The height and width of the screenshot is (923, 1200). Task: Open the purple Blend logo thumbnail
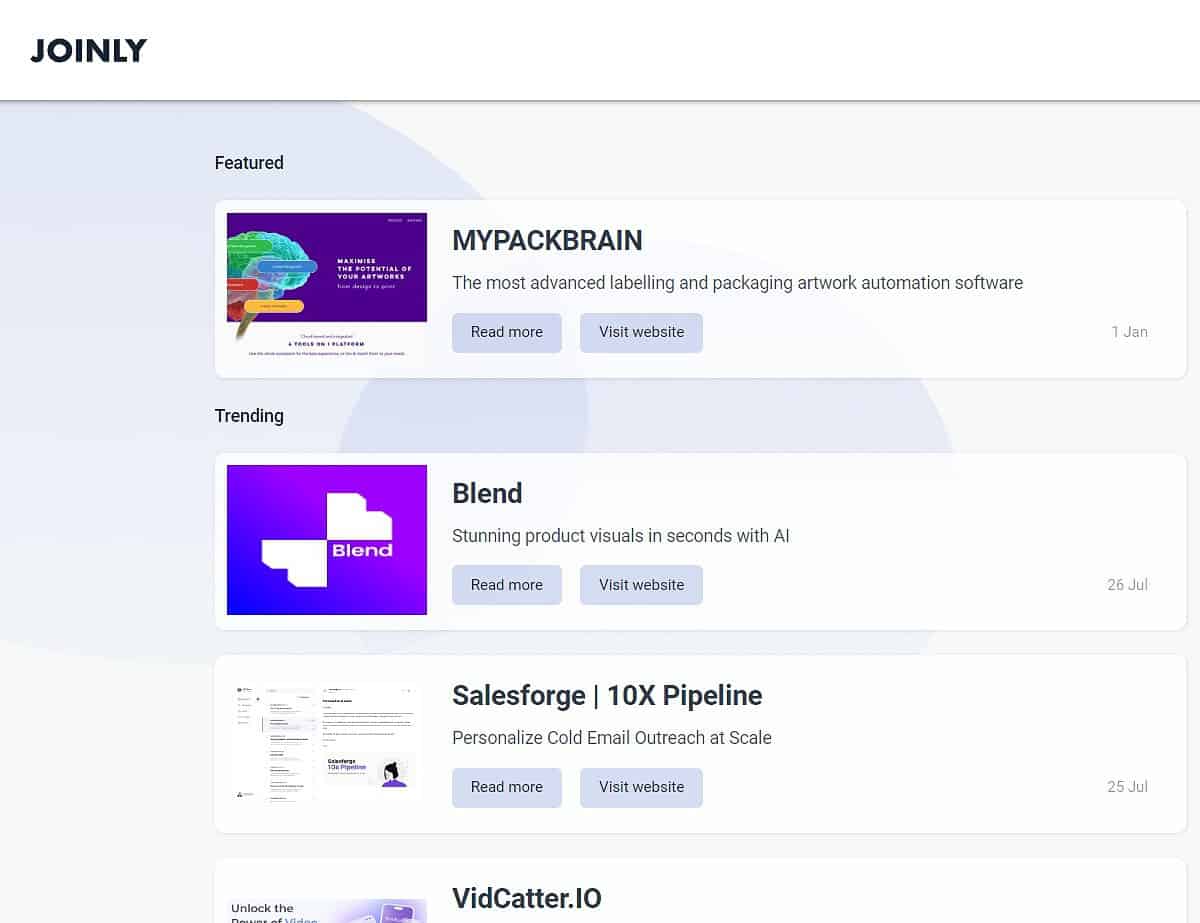pos(327,540)
